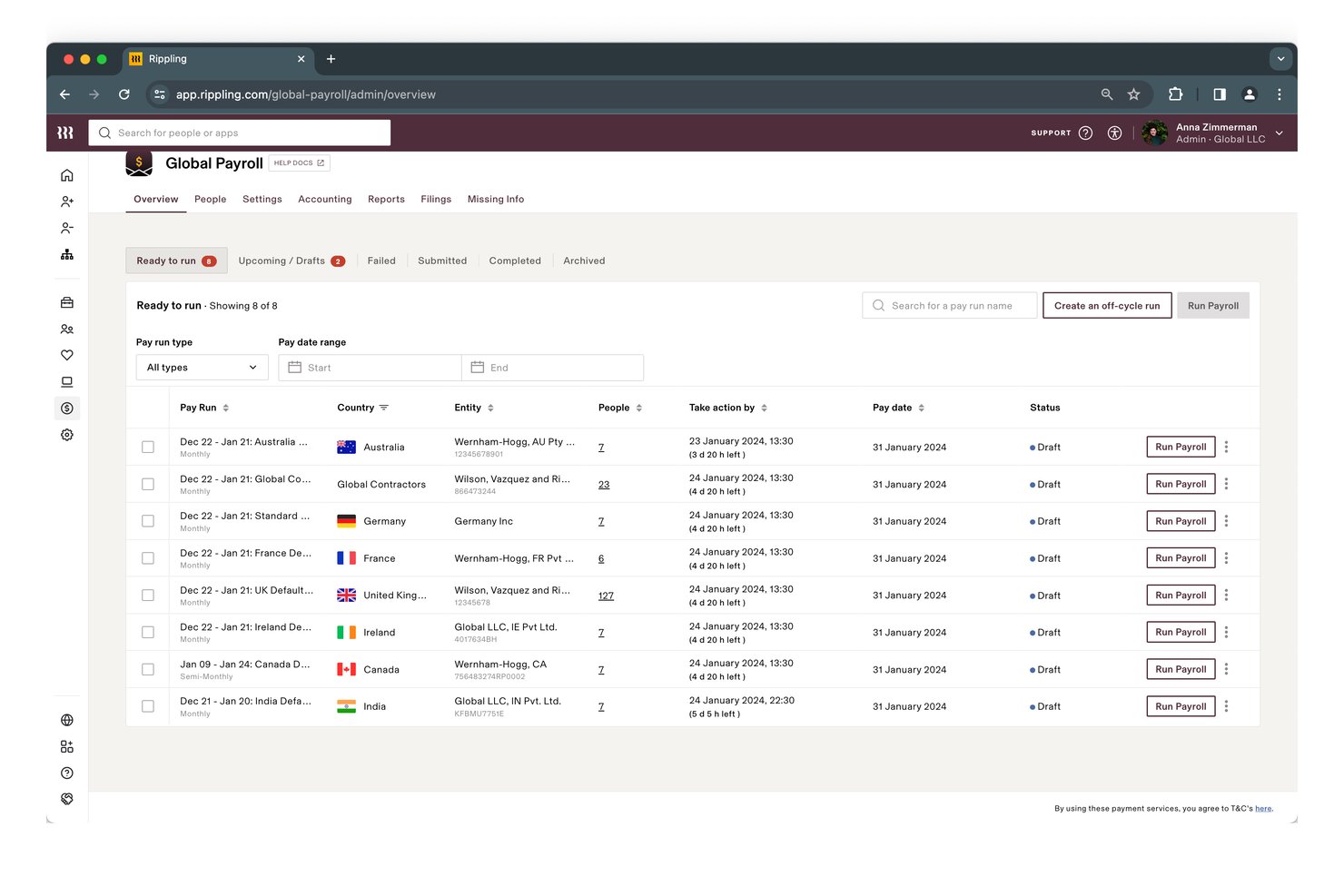Open the Help Docs link
This screenshot has height=896, width=1344.
coord(300,163)
